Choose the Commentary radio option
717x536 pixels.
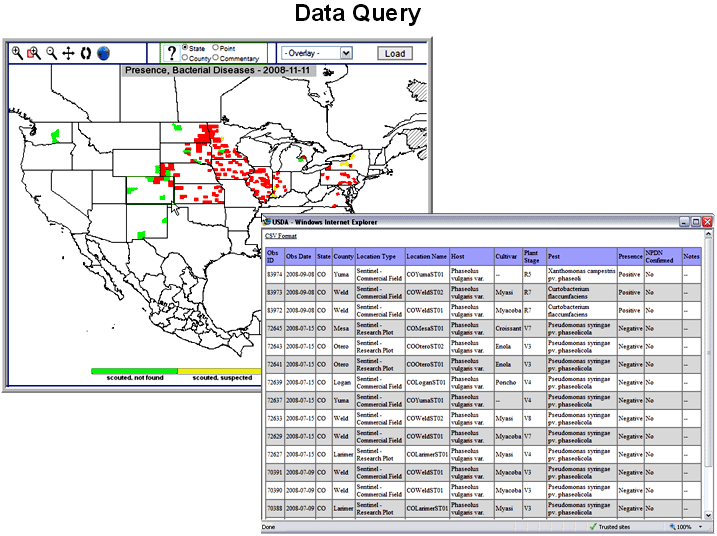215,59
